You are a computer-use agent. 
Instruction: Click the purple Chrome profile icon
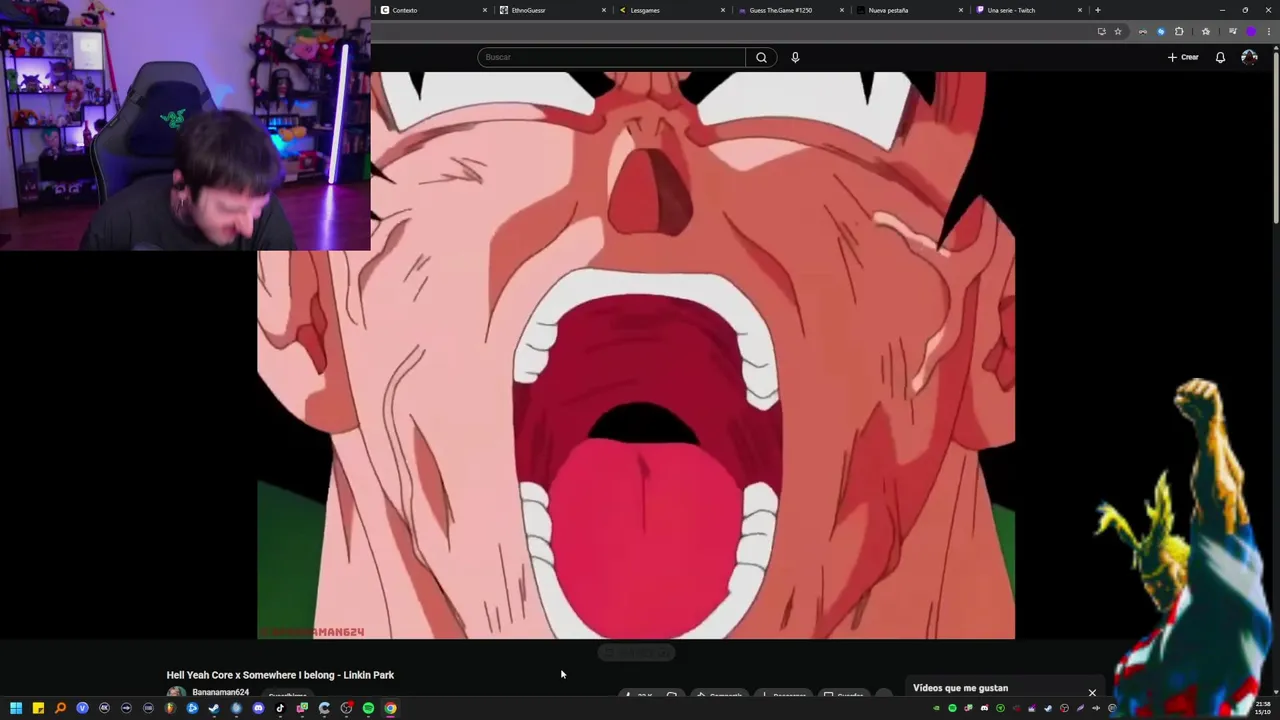(1251, 31)
